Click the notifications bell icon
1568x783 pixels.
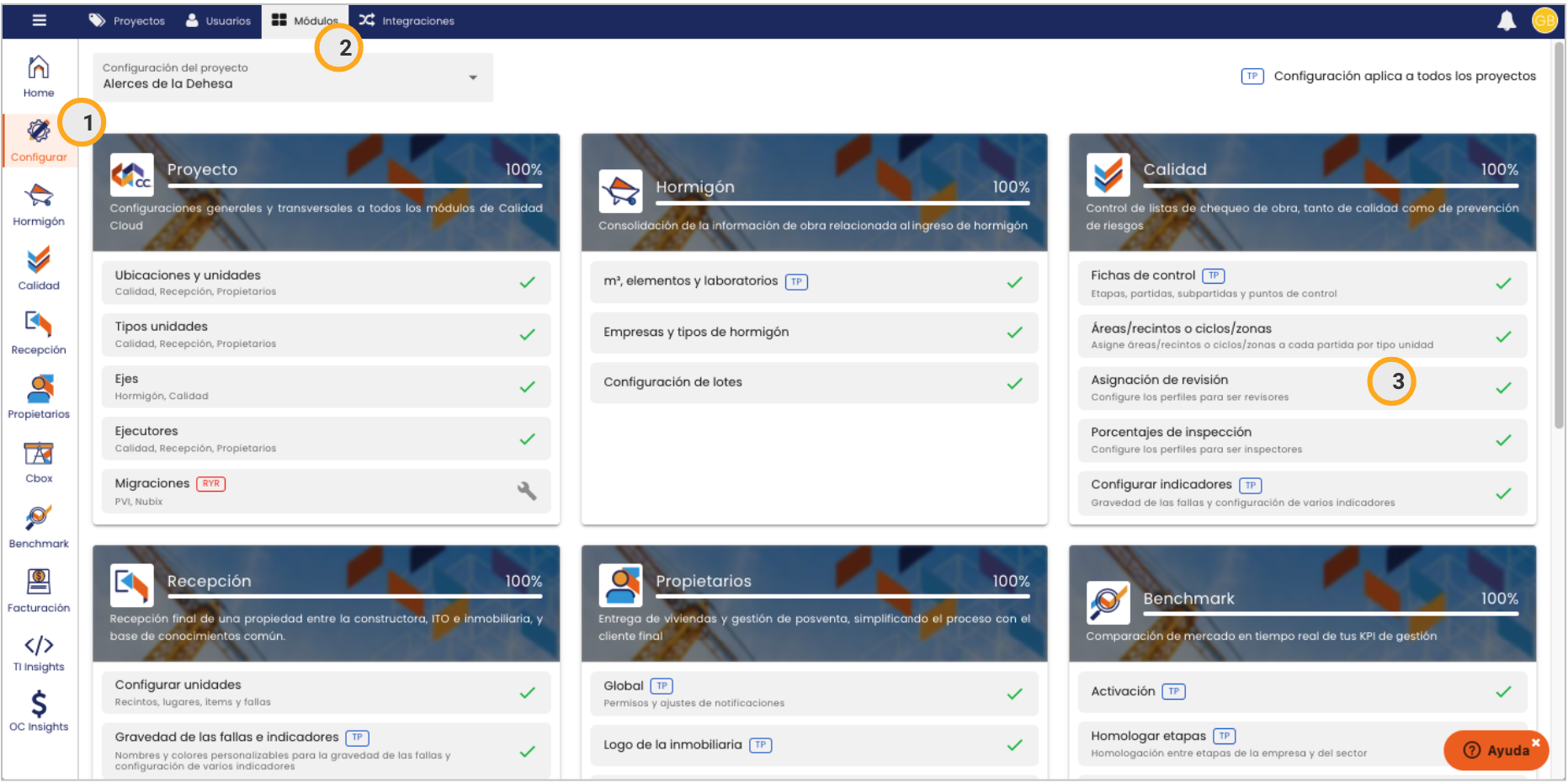(x=1506, y=21)
